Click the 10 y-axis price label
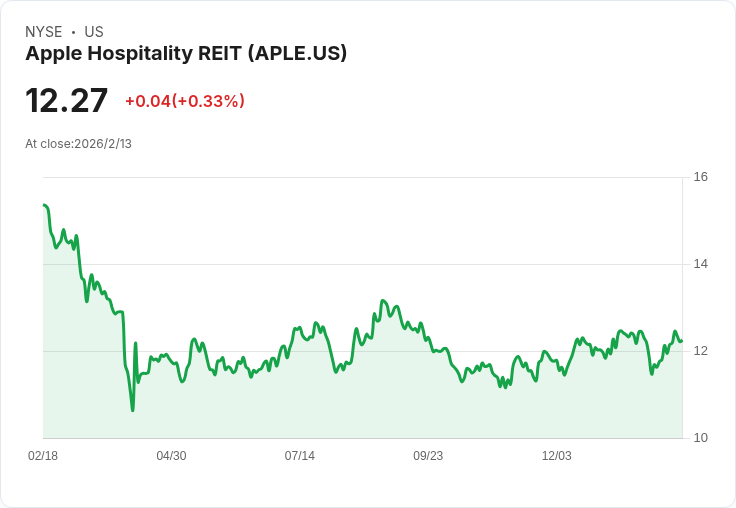Screen dimensions: 736x508 click(x=701, y=438)
